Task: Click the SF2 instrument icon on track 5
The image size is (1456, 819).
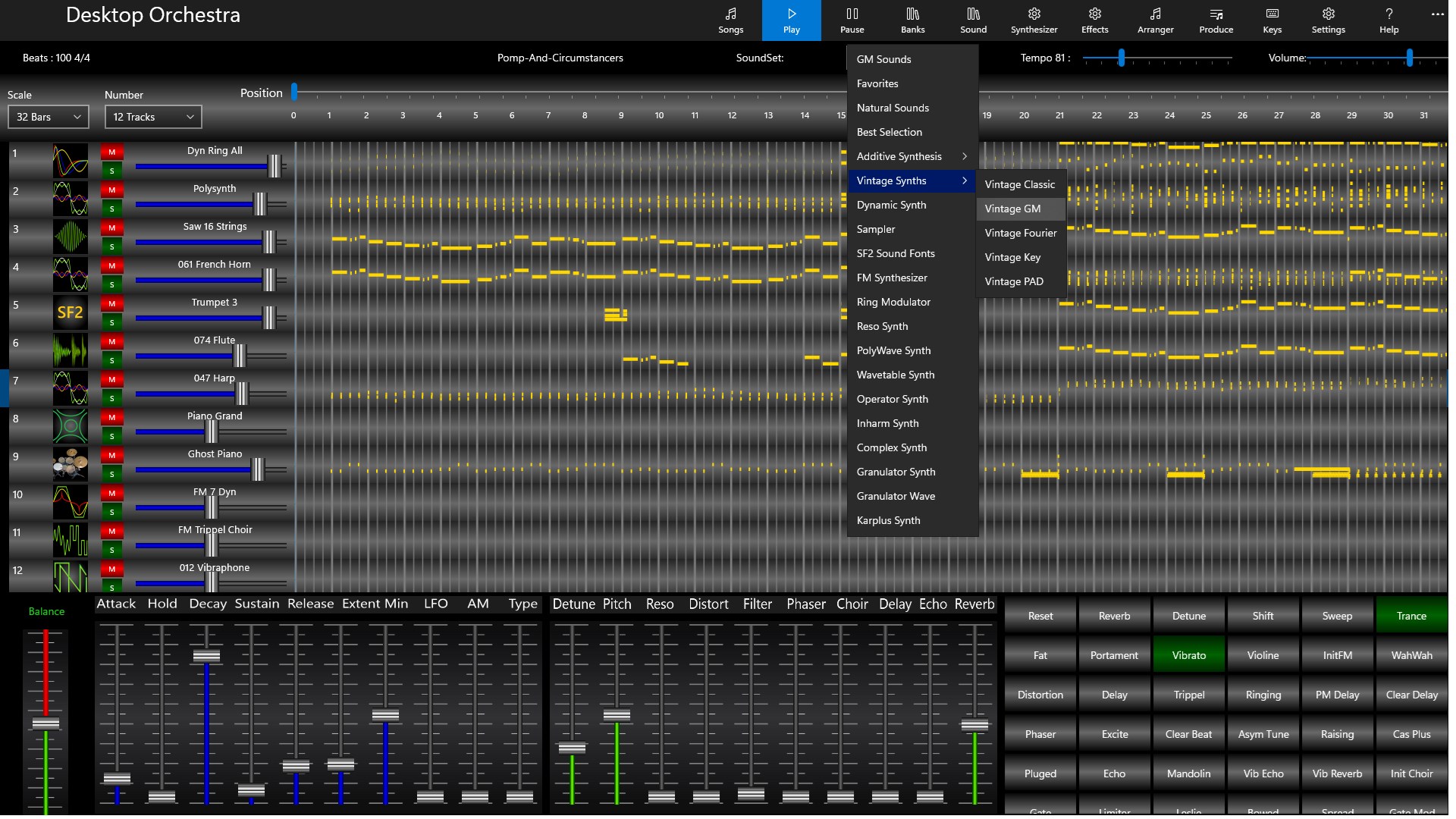Action: click(x=70, y=312)
